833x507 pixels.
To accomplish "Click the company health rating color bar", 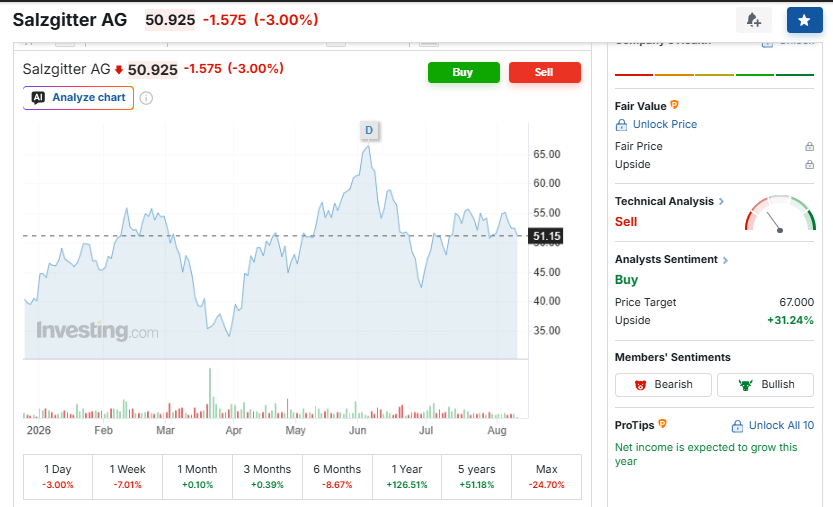I will [714, 75].
